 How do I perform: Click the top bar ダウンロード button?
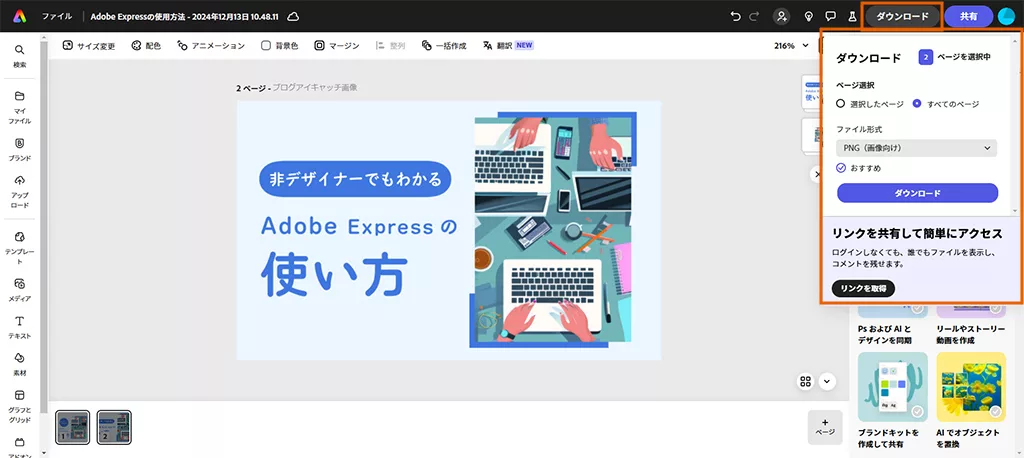[x=902, y=16]
